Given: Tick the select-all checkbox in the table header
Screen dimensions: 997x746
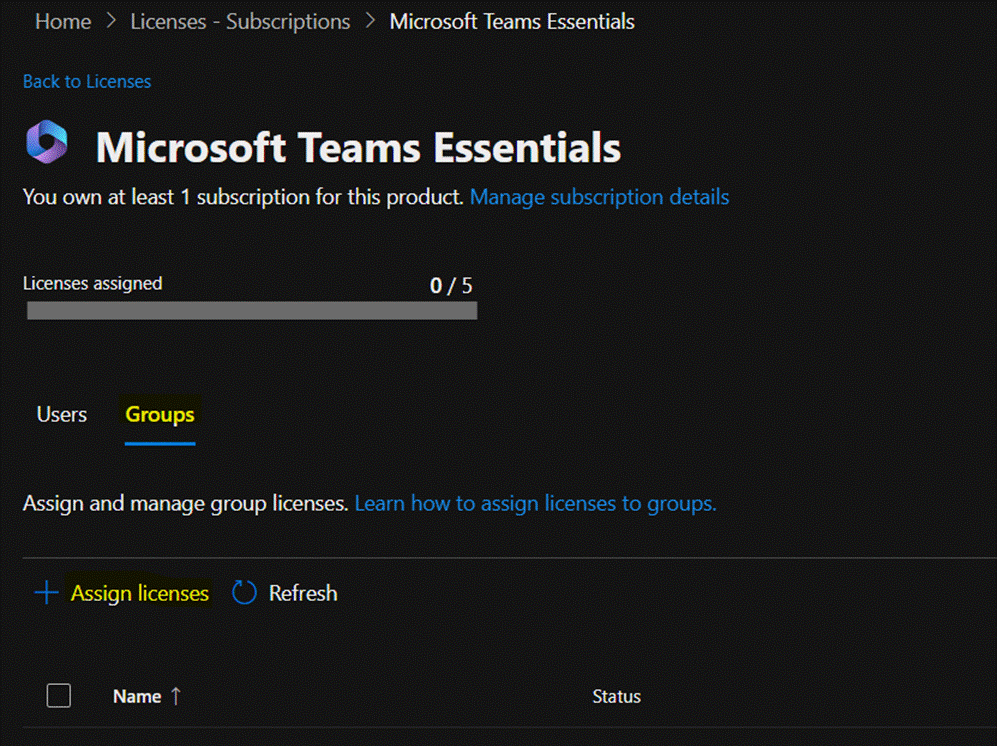Looking at the screenshot, I should 58,696.
